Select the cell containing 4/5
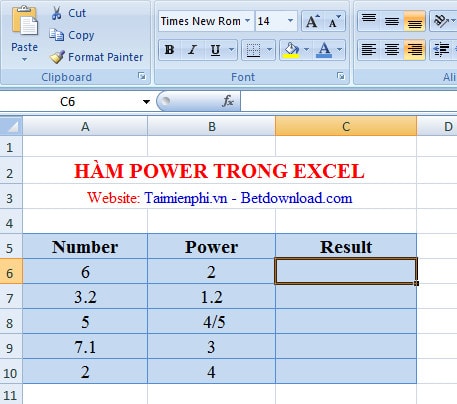Viewport: 457px width, 404px height. coord(212,322)
